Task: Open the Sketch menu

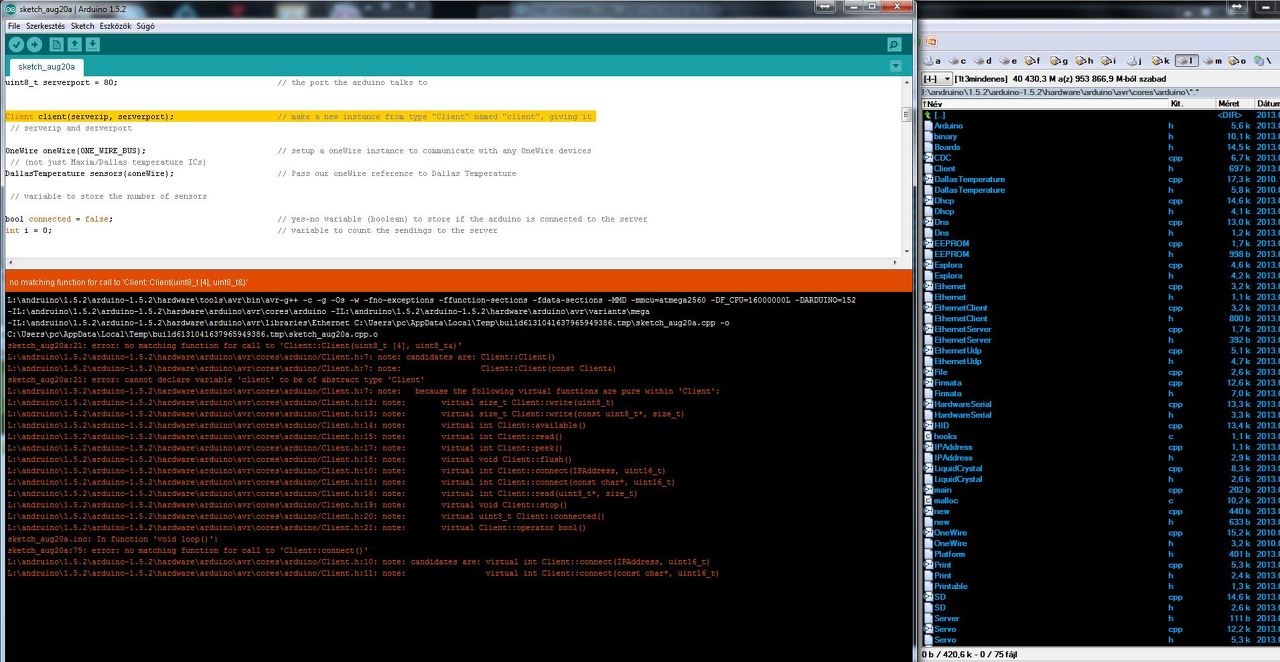Action: 82,25
